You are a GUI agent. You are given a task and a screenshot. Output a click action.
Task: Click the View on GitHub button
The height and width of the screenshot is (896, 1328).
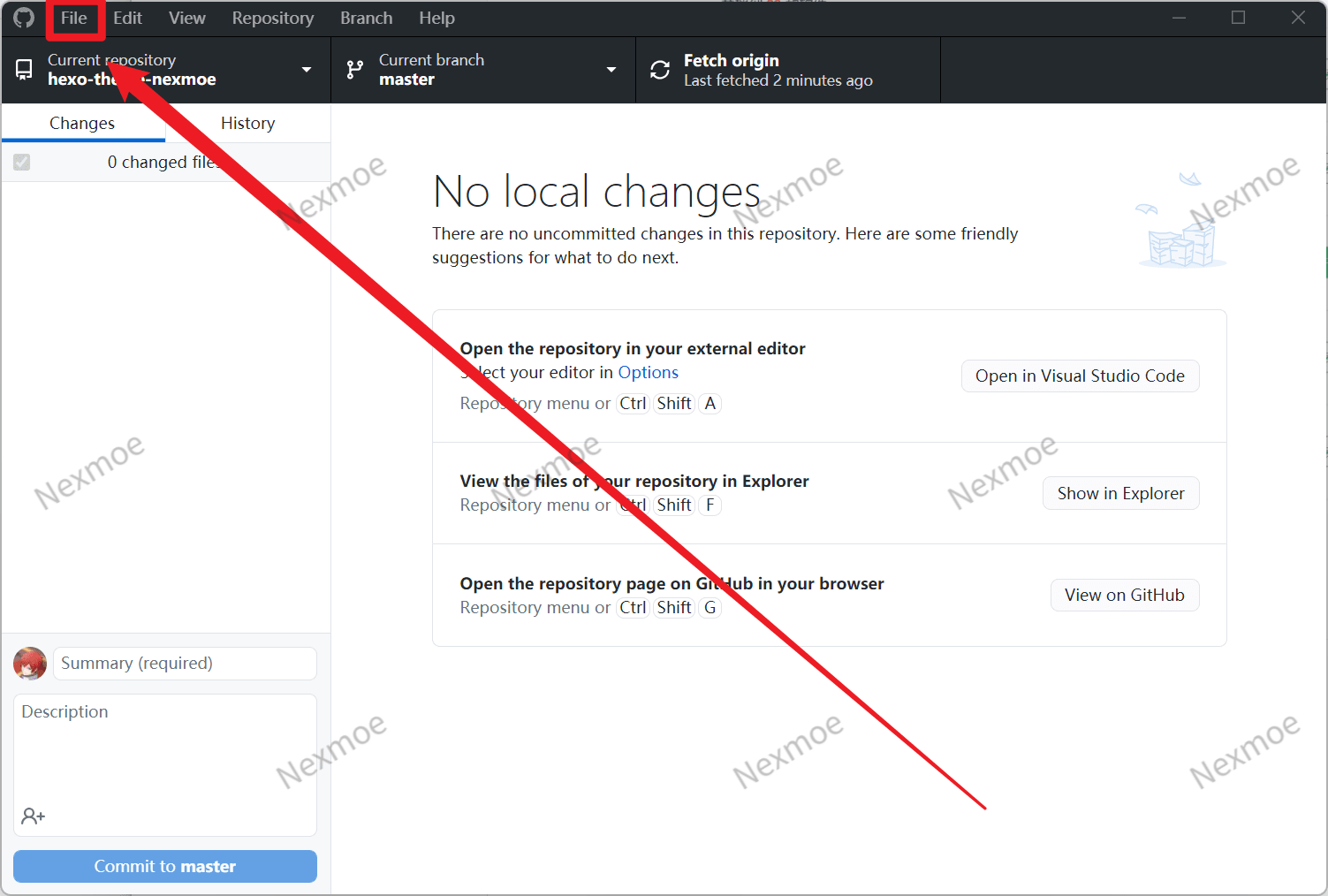point(1124,596)
